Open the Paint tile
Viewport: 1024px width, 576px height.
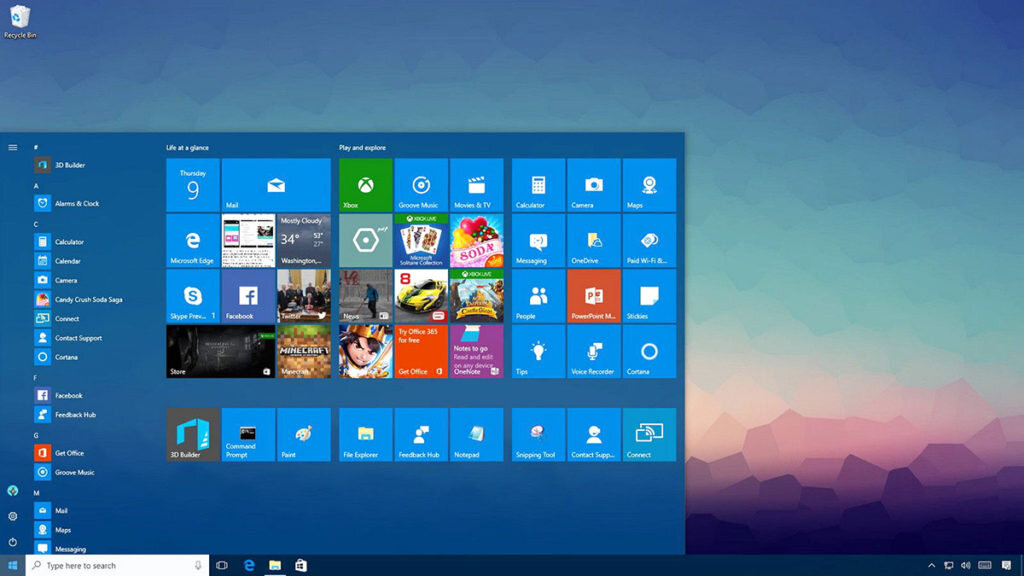pyautogui.click(x=304, y=434)
